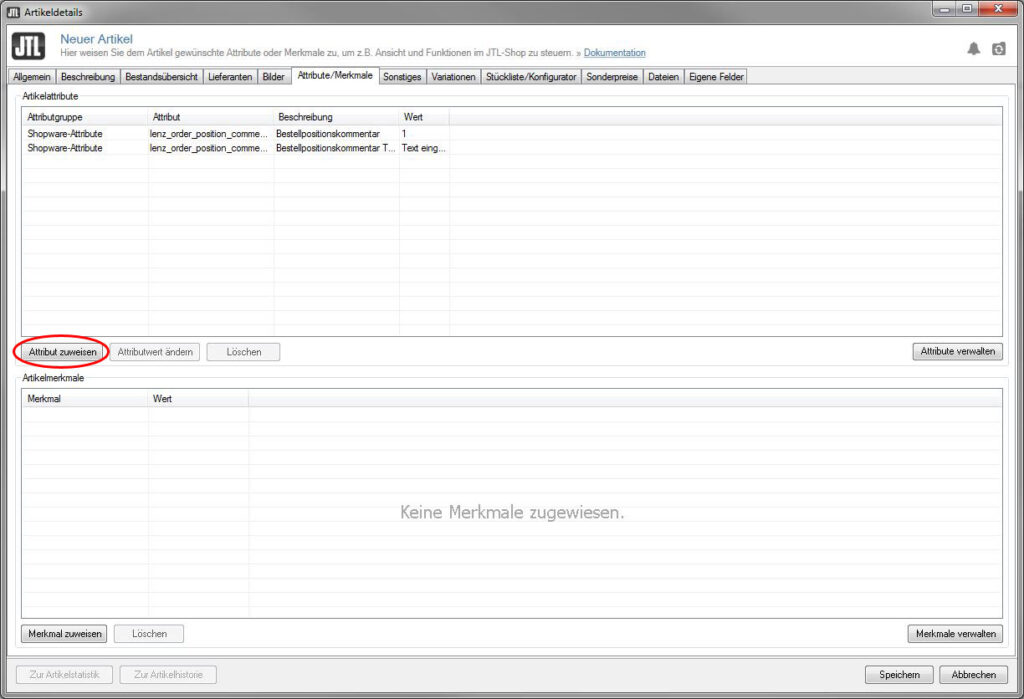Select the first Shopware-Attribute row
The width and height of the screenshot is (1024, 699).
click(x=65, y=133)
